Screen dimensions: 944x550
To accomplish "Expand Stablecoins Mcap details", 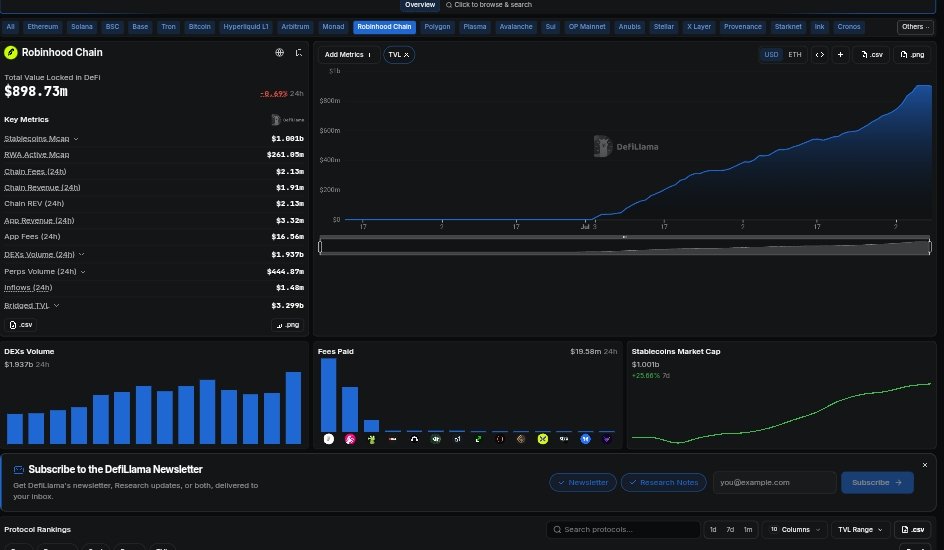I will (76, 139).
